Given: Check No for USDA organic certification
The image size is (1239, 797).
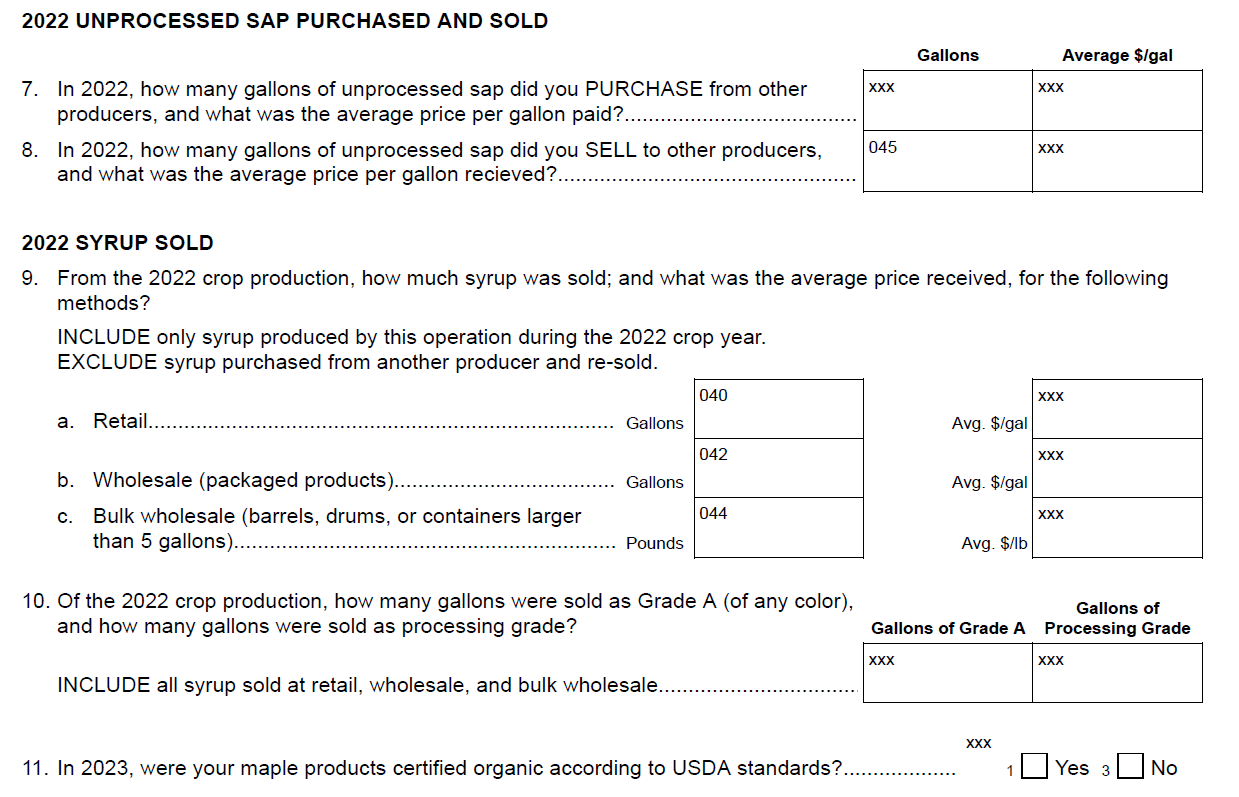Looking at the screenshot, I should coord(1130,768).
